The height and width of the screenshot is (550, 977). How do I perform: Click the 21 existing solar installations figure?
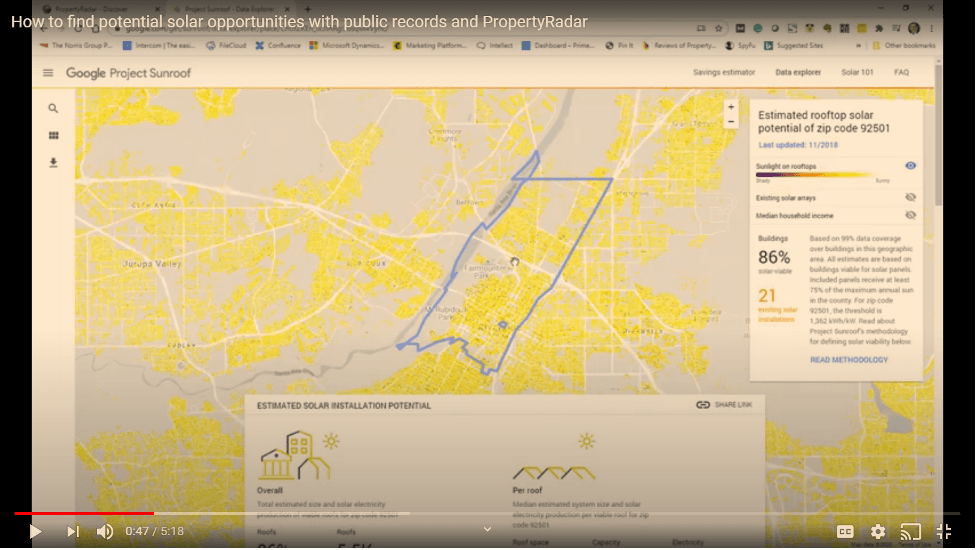(x=767, y=296)
